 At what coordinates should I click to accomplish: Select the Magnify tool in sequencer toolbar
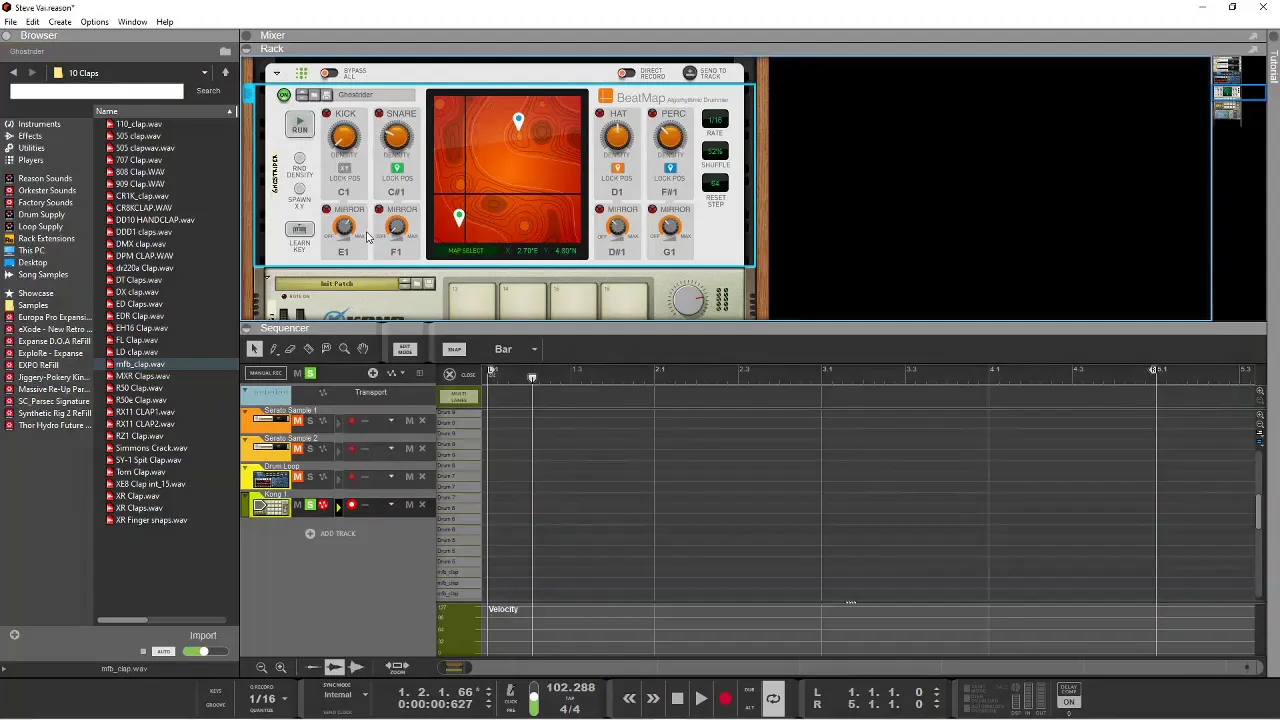[x=344, y=349]
